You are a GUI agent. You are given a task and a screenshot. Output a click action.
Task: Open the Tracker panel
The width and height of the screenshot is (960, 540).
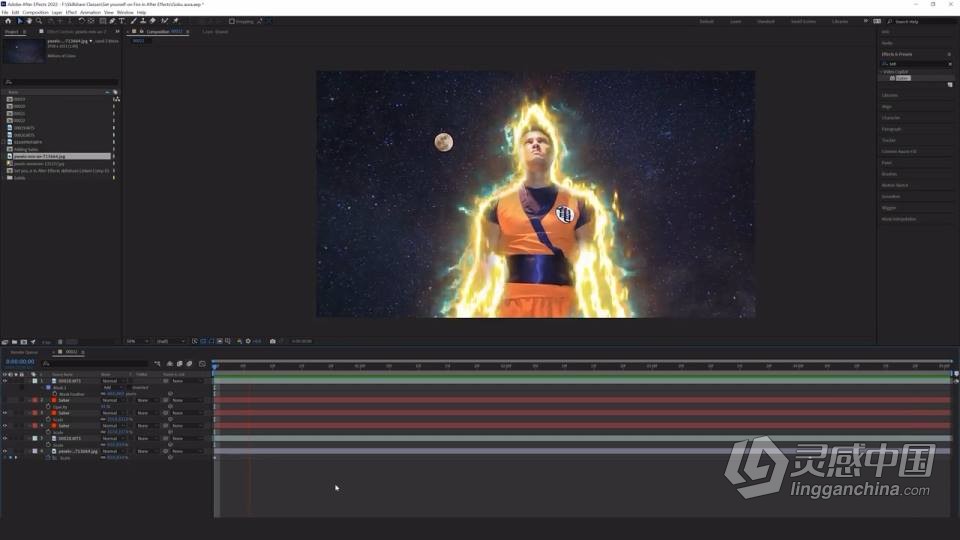click(889, 140)
